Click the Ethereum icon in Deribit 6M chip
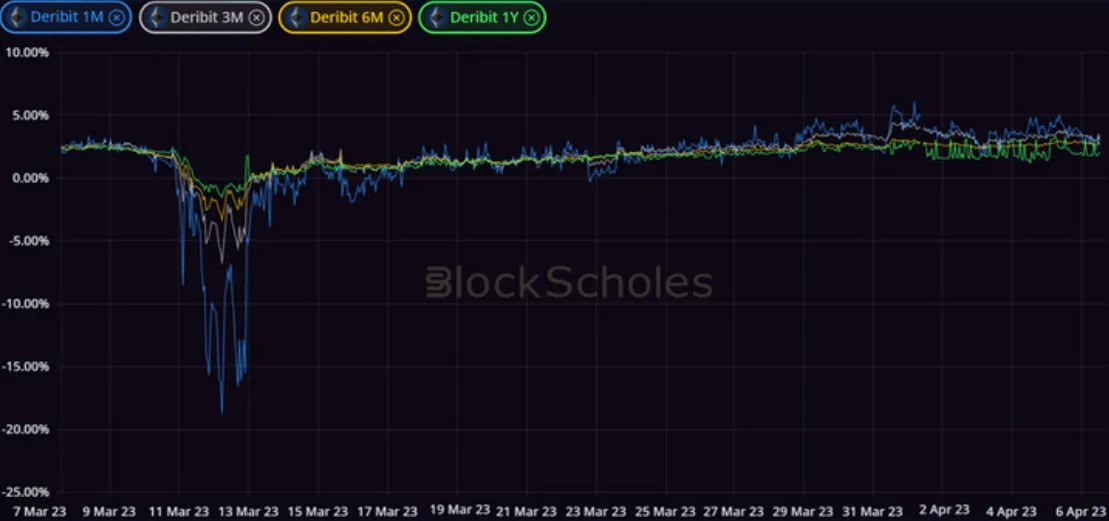Image resolution: width=1109 pixels, height=521 pixels. [x=295, y=17]
